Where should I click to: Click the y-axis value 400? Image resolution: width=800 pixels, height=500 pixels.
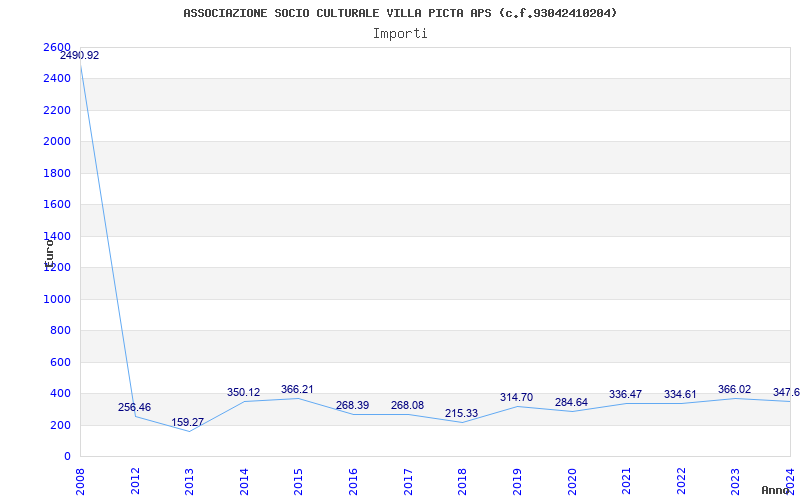click(x=61, y=394)
